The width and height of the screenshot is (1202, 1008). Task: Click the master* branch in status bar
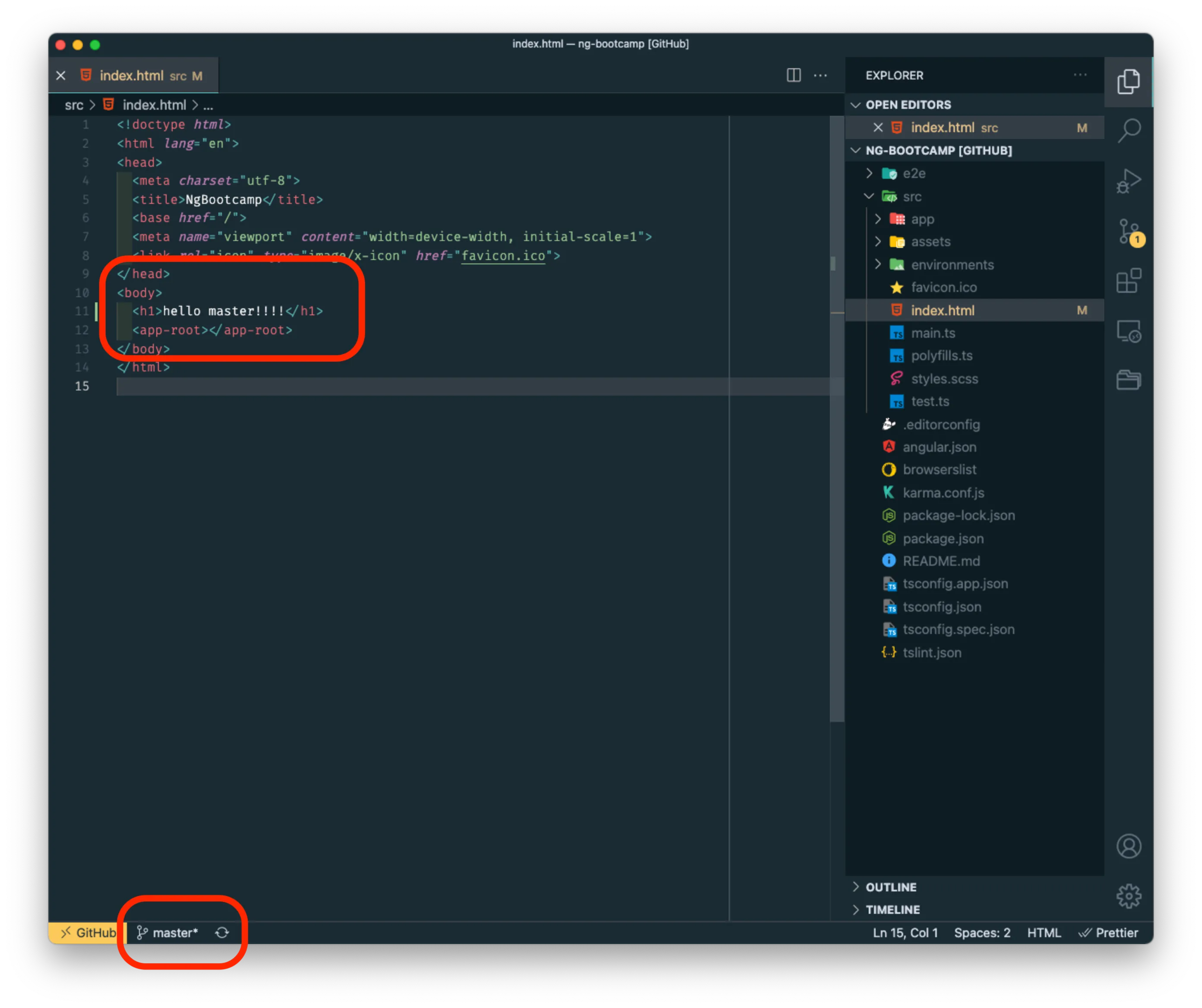[167, 932]
